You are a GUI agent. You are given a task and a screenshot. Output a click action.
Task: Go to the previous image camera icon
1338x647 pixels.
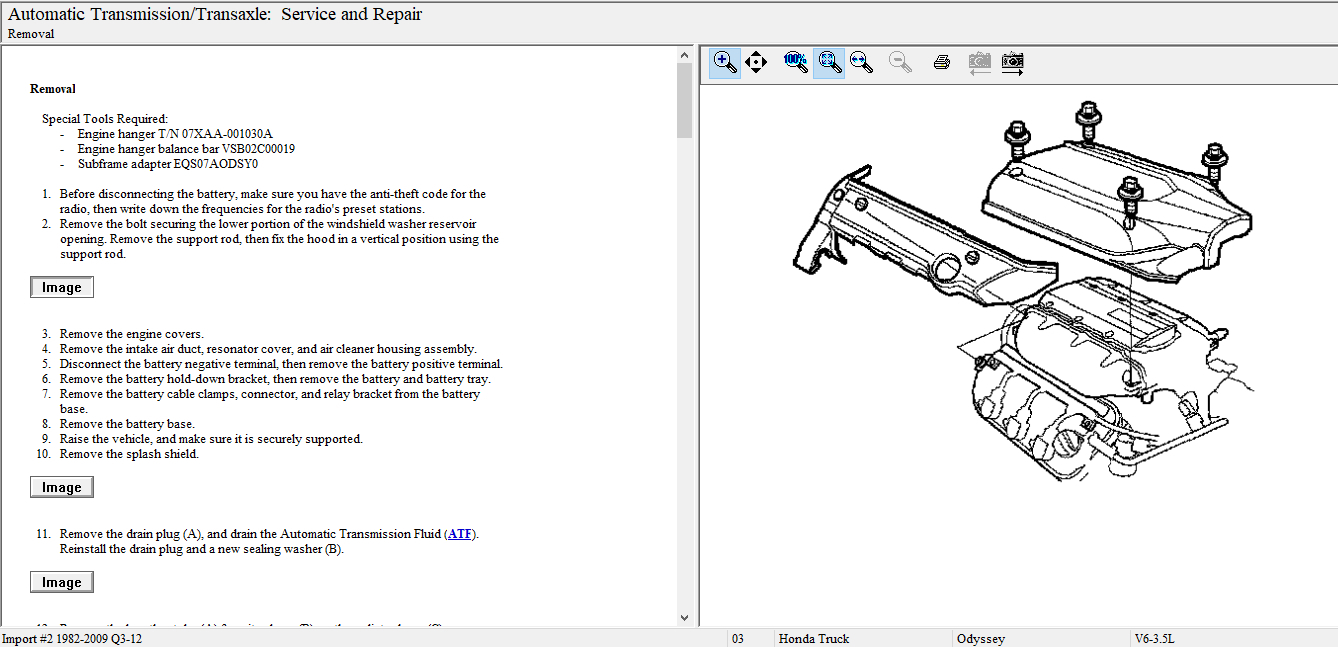point(980,63)
